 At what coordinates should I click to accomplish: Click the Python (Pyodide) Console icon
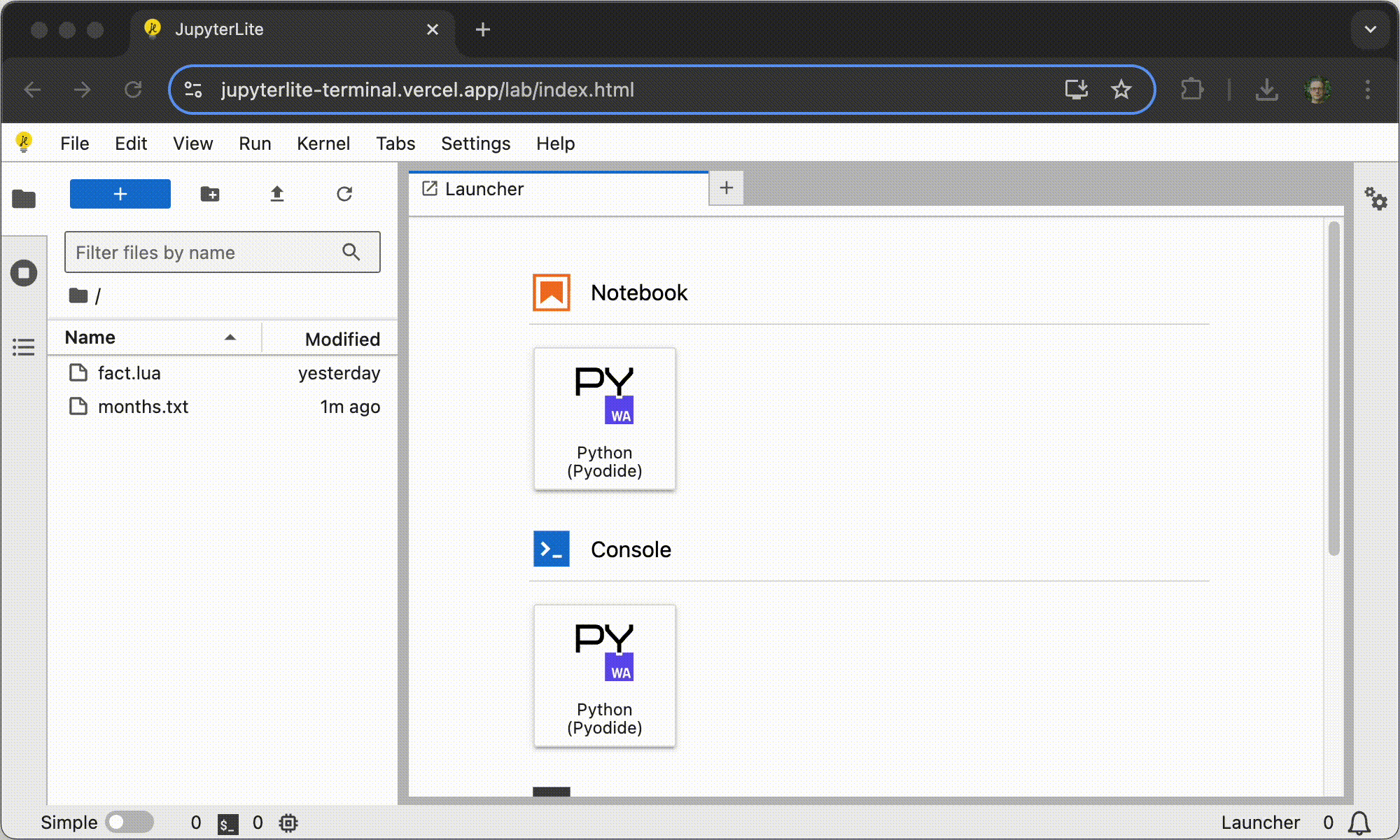pyautogui.click(x=604, y=675)
